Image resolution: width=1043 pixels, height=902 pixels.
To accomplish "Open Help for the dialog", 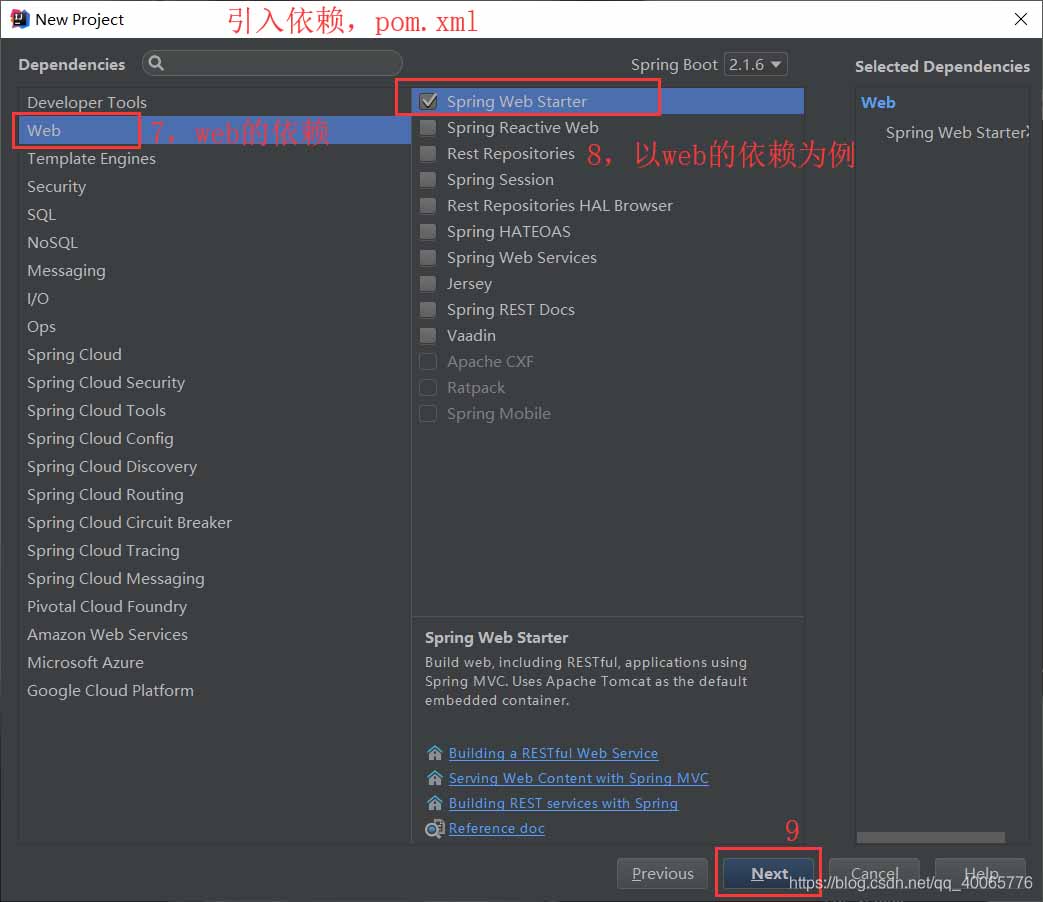I will pos(980,873).
